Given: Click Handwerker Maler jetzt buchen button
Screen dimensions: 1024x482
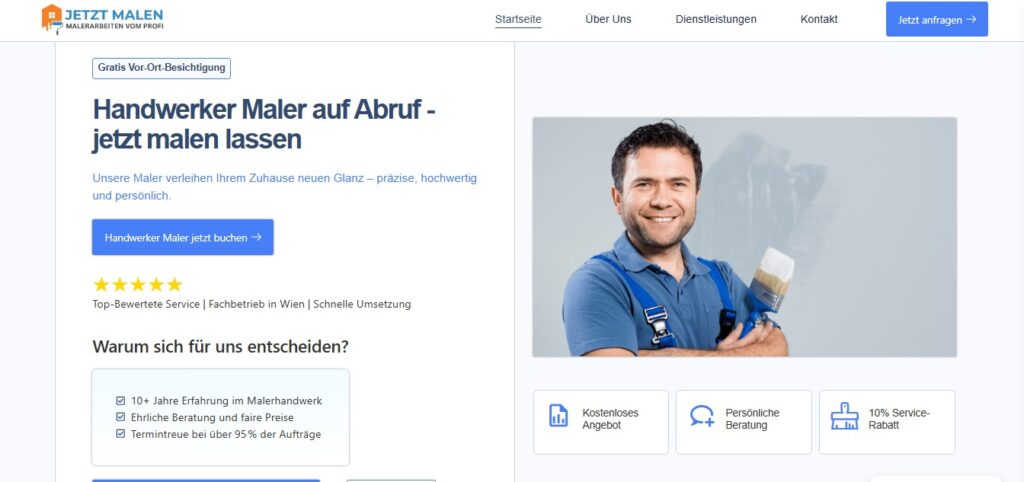Looking at the screenshot, I should 183,237.
